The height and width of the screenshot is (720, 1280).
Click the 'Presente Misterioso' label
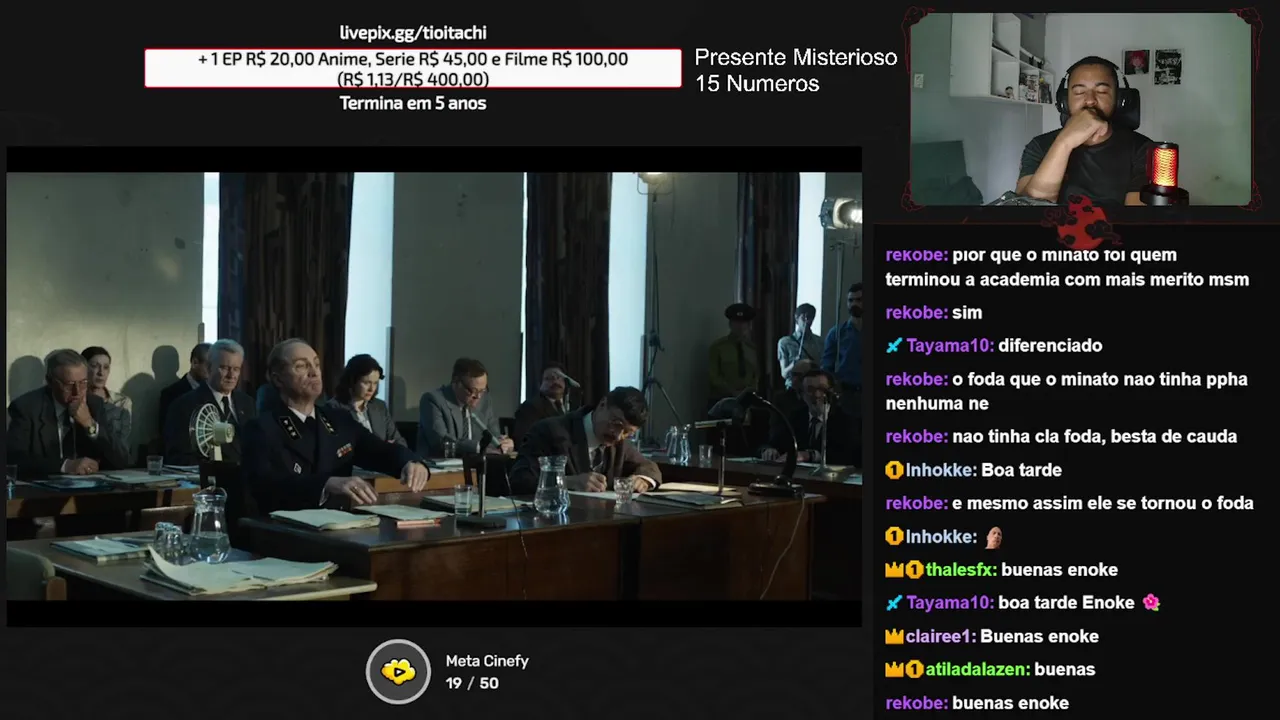coord(796,58)
